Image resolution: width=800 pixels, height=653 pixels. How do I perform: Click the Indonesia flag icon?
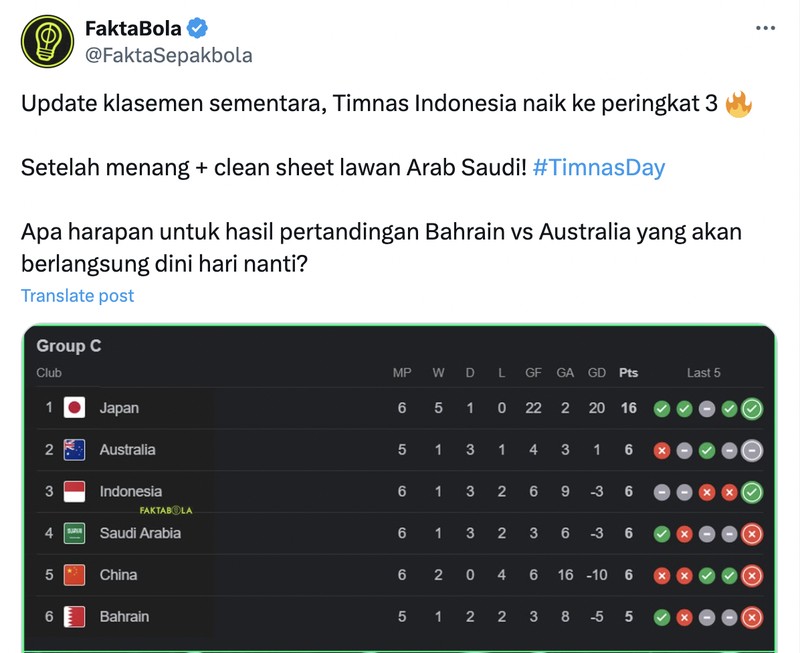tap(75, 491)
